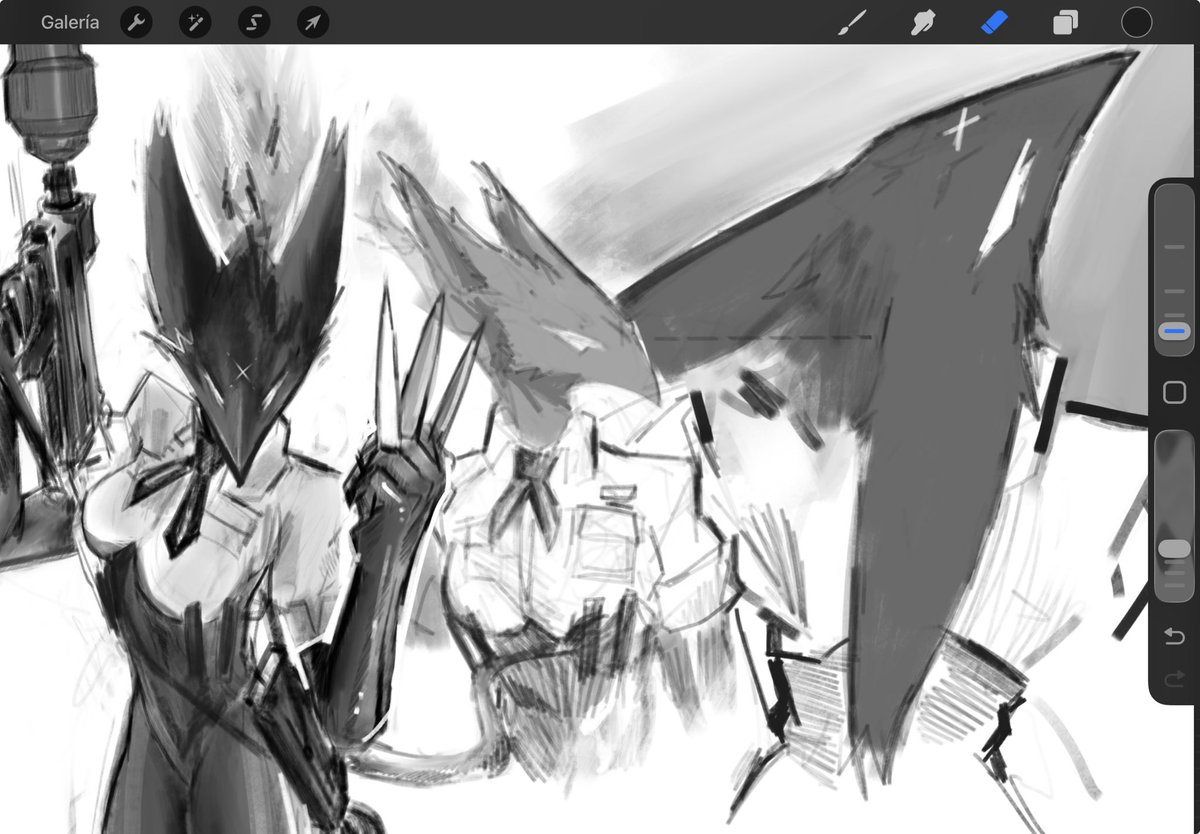Tap the square Modify button in sidebar

pyautogui.click(x=1174, y=392)
